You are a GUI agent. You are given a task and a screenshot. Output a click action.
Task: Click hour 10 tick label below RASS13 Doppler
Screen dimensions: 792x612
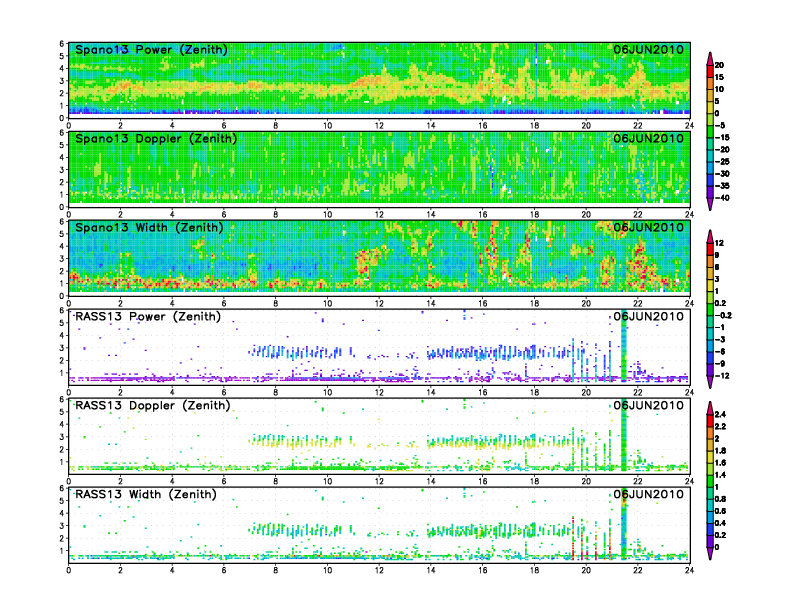click(327, 481)
